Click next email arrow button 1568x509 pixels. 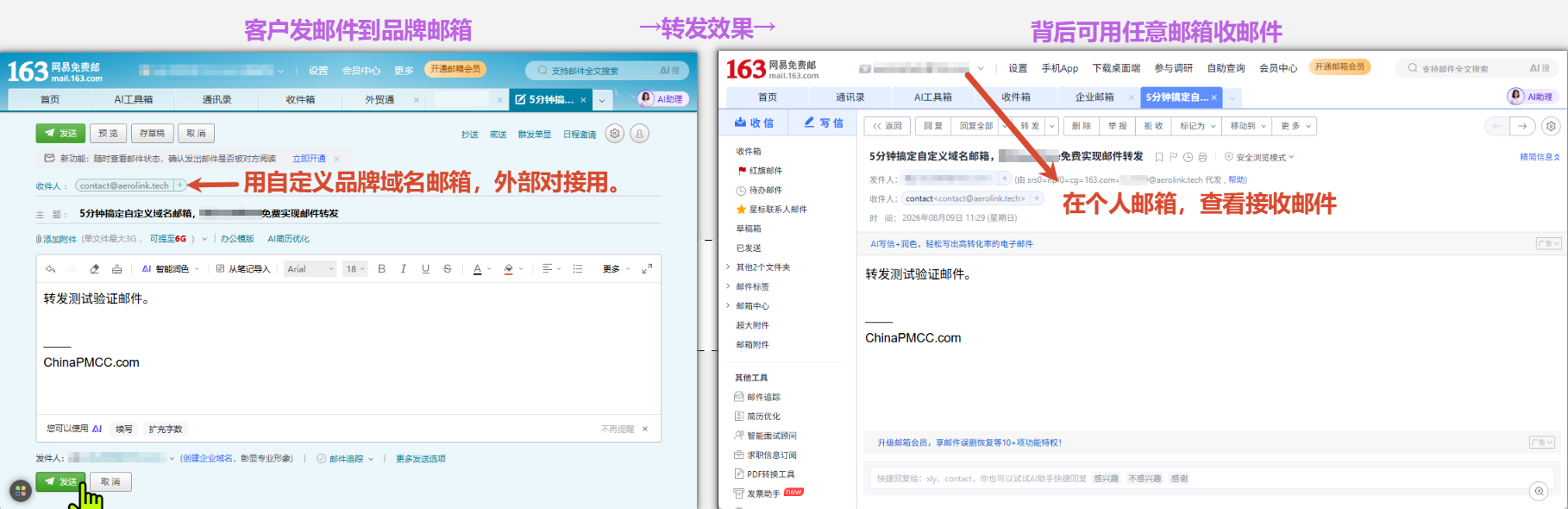tap(1522, 126)
